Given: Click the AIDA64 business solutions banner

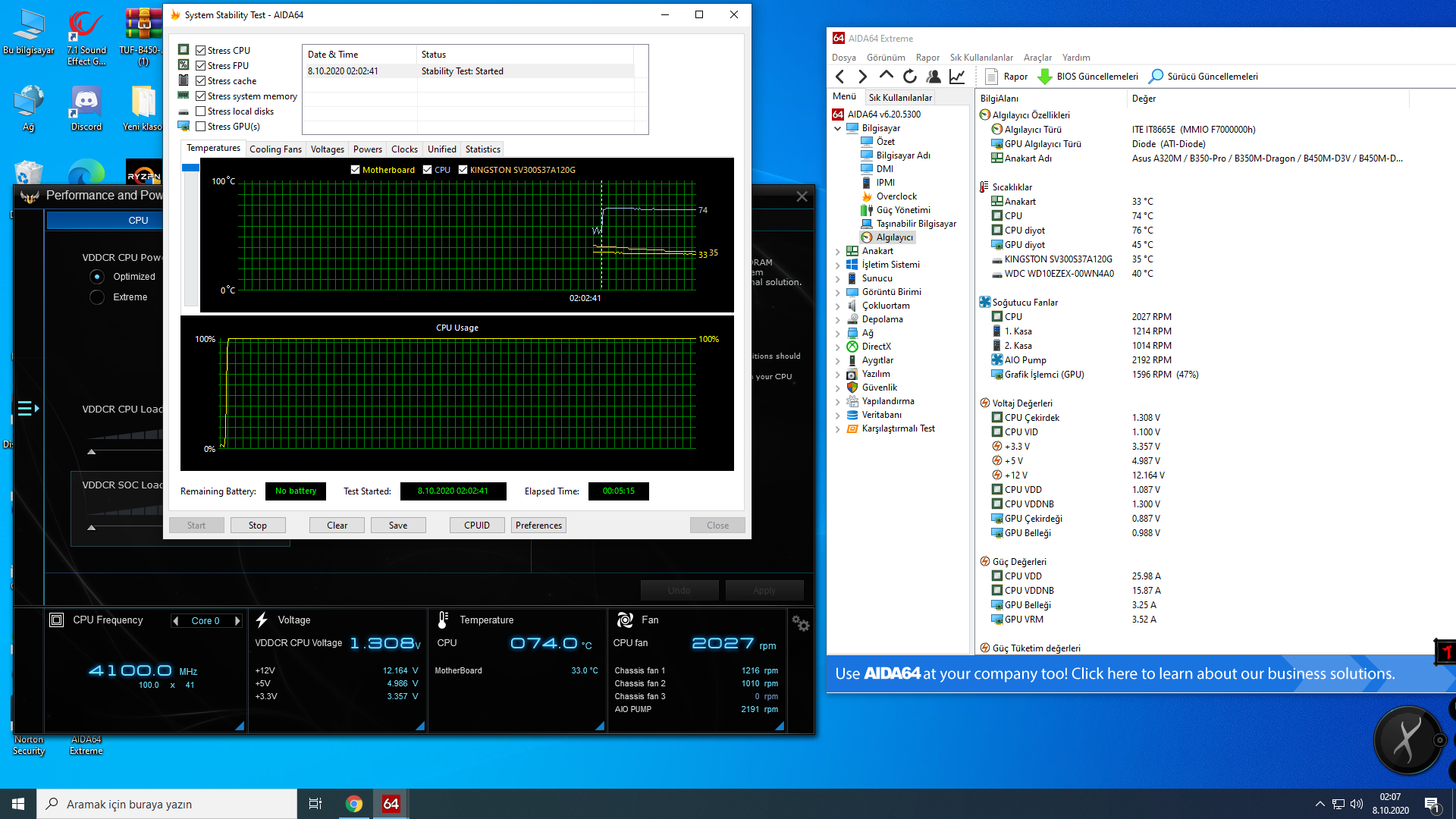Looking at the screenshot, I should pyautogui.click(x=1141, y=673).
